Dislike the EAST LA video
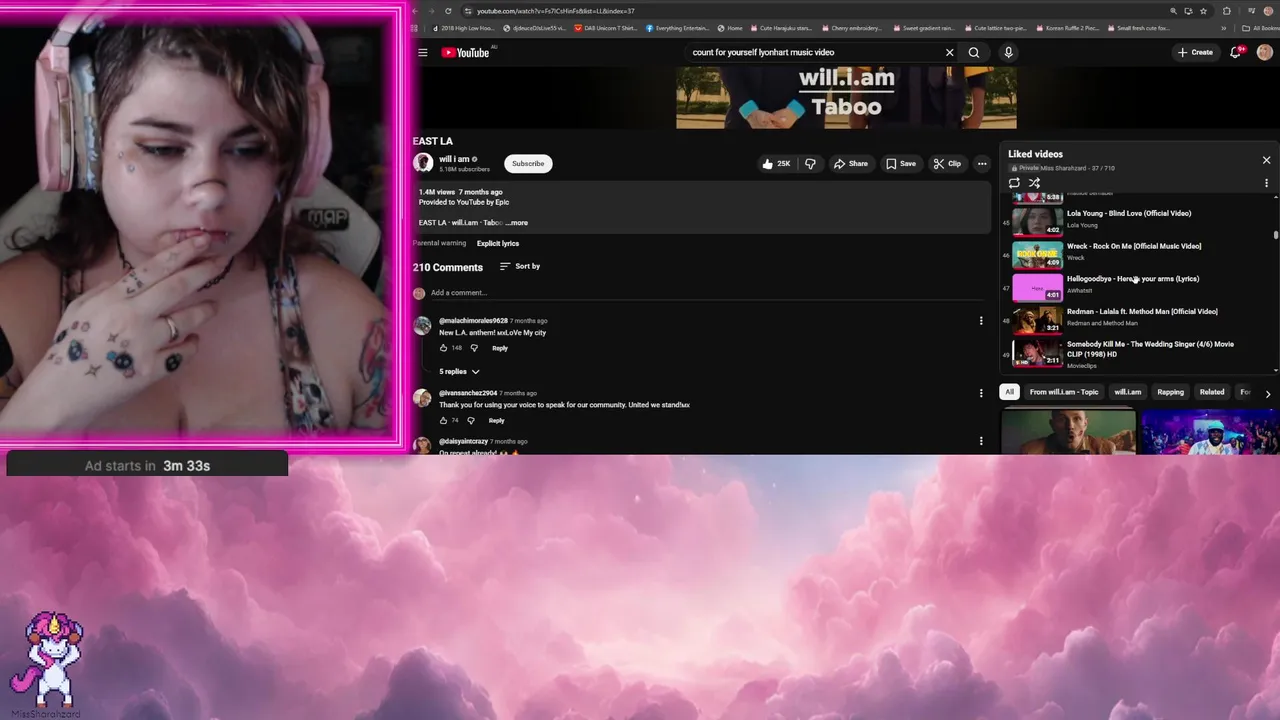The image size is (1280, 720). [x=810, y=164]
